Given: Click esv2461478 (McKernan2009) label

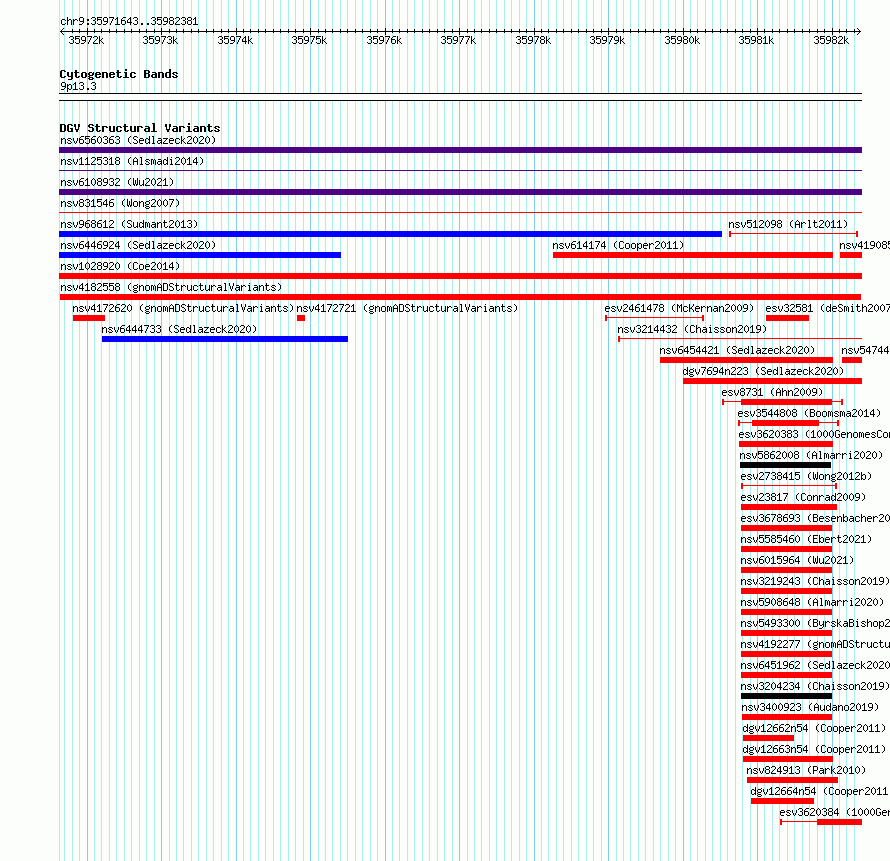Looking at the screenshot, I should point(679,308).
